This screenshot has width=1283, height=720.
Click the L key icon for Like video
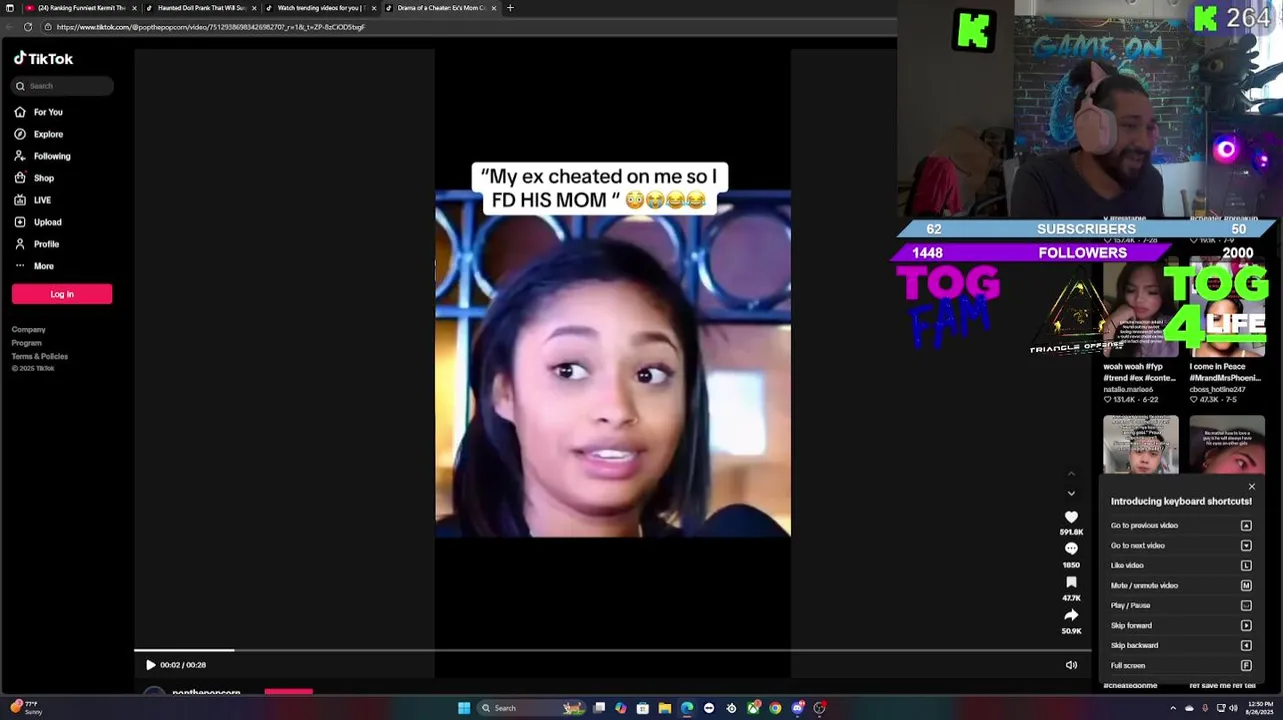pyautogui.click(x=1246, y=565)
